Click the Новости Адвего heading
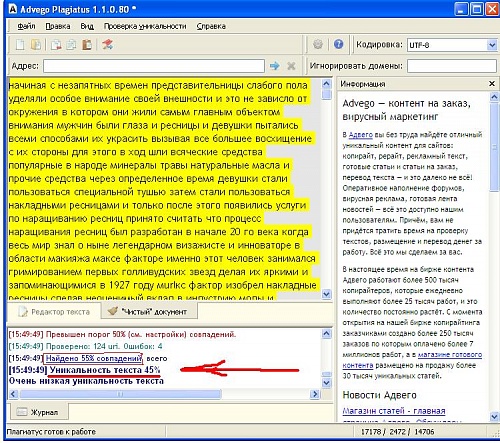Viewport: 500px width, 443px height. (380, 395)
